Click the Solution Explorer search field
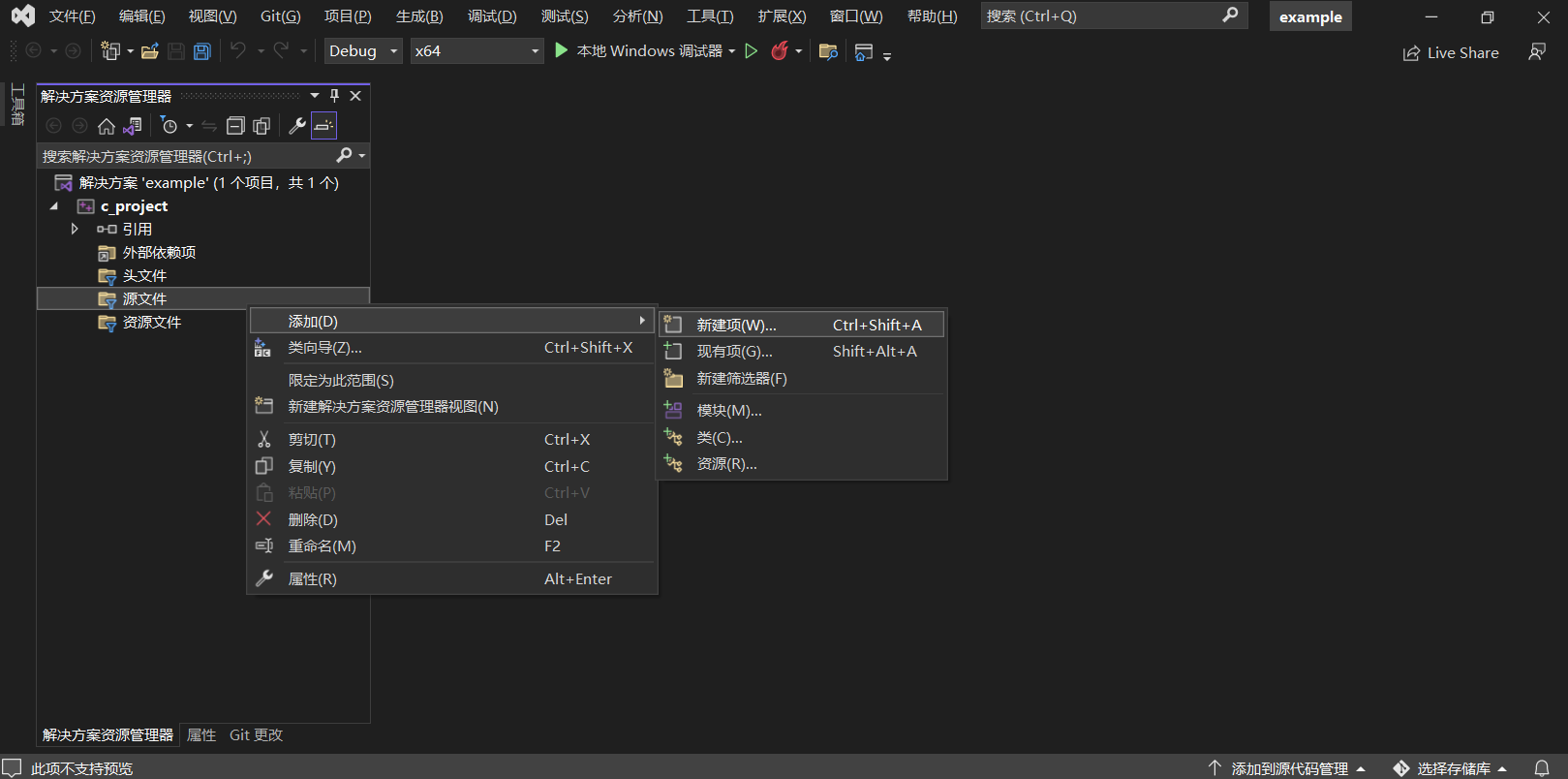 184,156
